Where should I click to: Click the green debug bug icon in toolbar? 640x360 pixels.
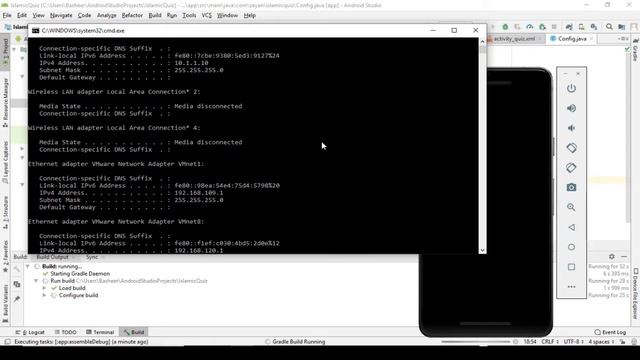[x=505, y=27]
